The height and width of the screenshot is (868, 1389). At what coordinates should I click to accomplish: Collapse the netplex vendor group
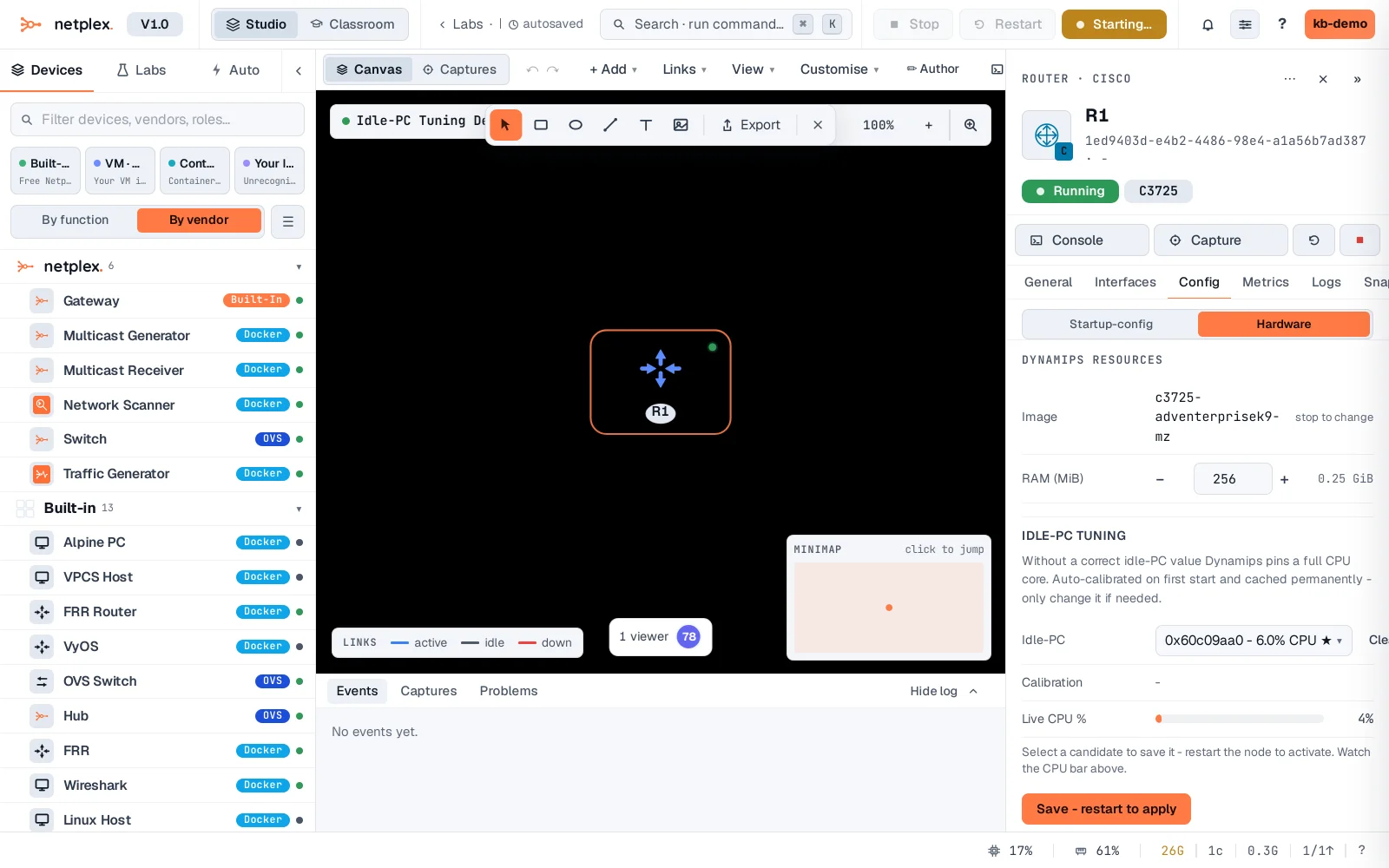299,266
